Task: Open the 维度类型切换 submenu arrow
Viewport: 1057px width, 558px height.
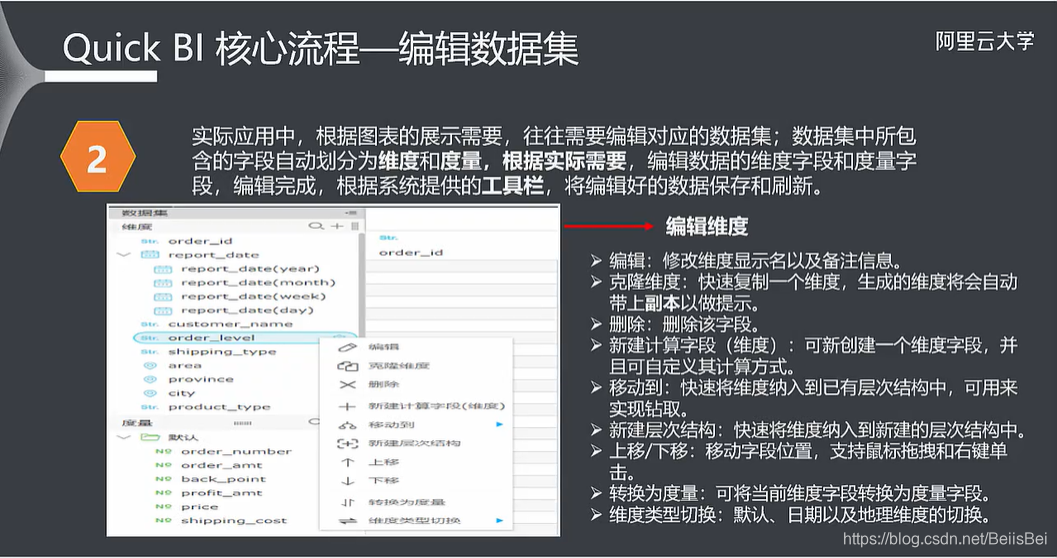Action: (x=500, y=520)
